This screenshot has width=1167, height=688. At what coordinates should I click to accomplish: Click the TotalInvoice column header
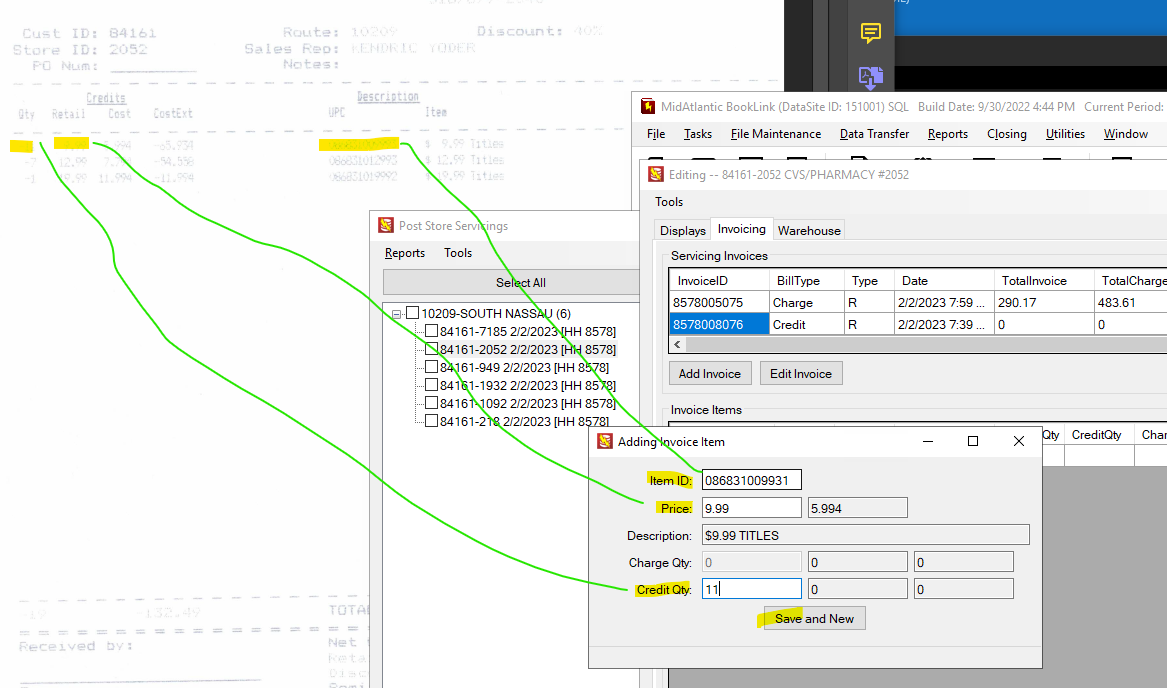pyautogui.click(x=1043, y=281)
